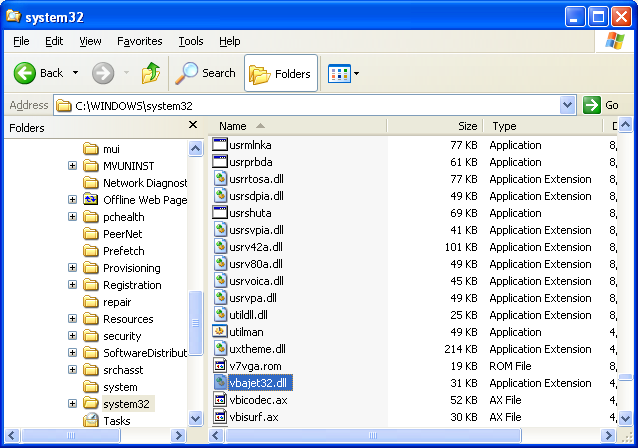Click the usrsdpia.dll file icon
The width and height of the screenshot is (638, 448).
220,196
